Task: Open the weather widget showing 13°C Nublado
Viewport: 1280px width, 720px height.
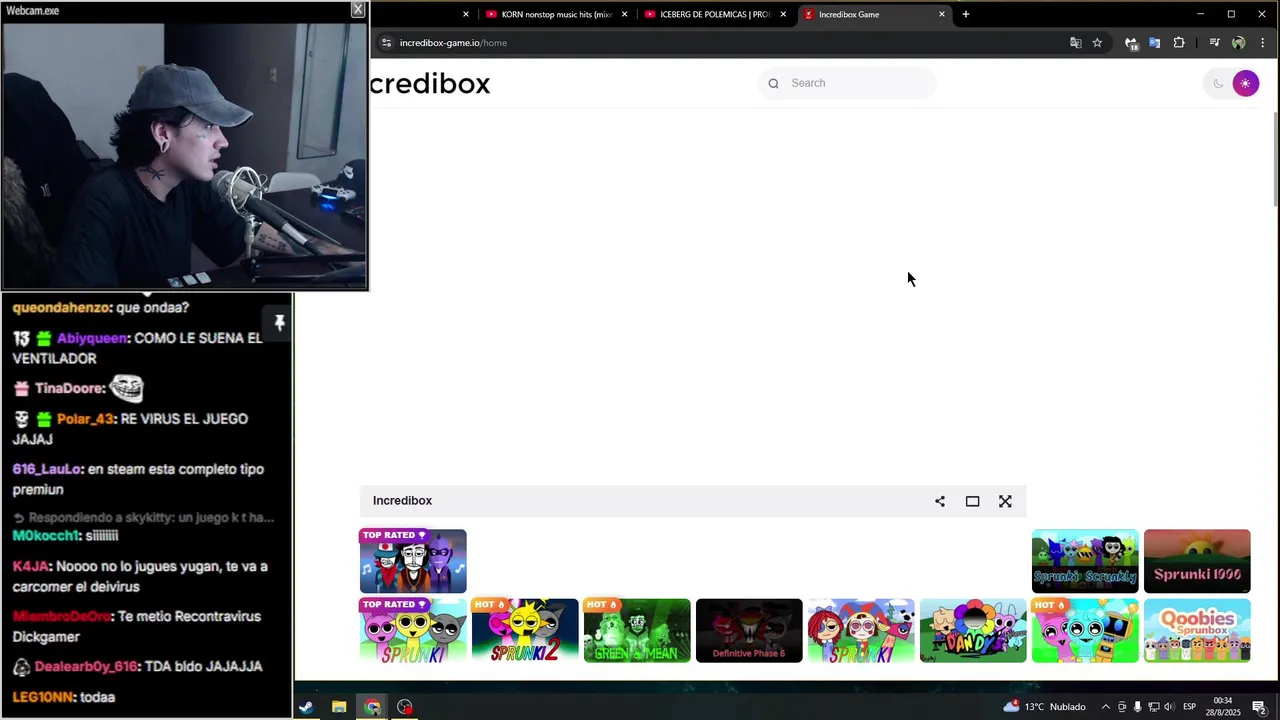Action: click(x=1045, y=707)
